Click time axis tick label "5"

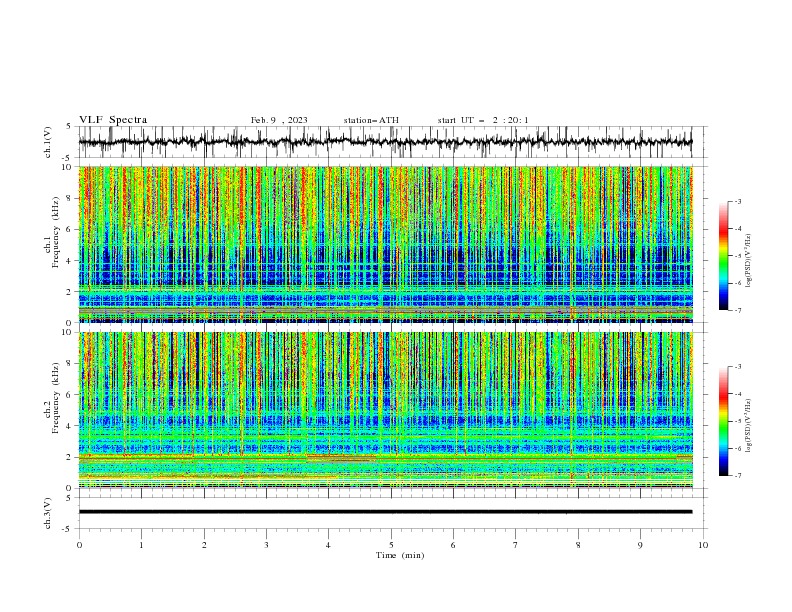[391, 545]
